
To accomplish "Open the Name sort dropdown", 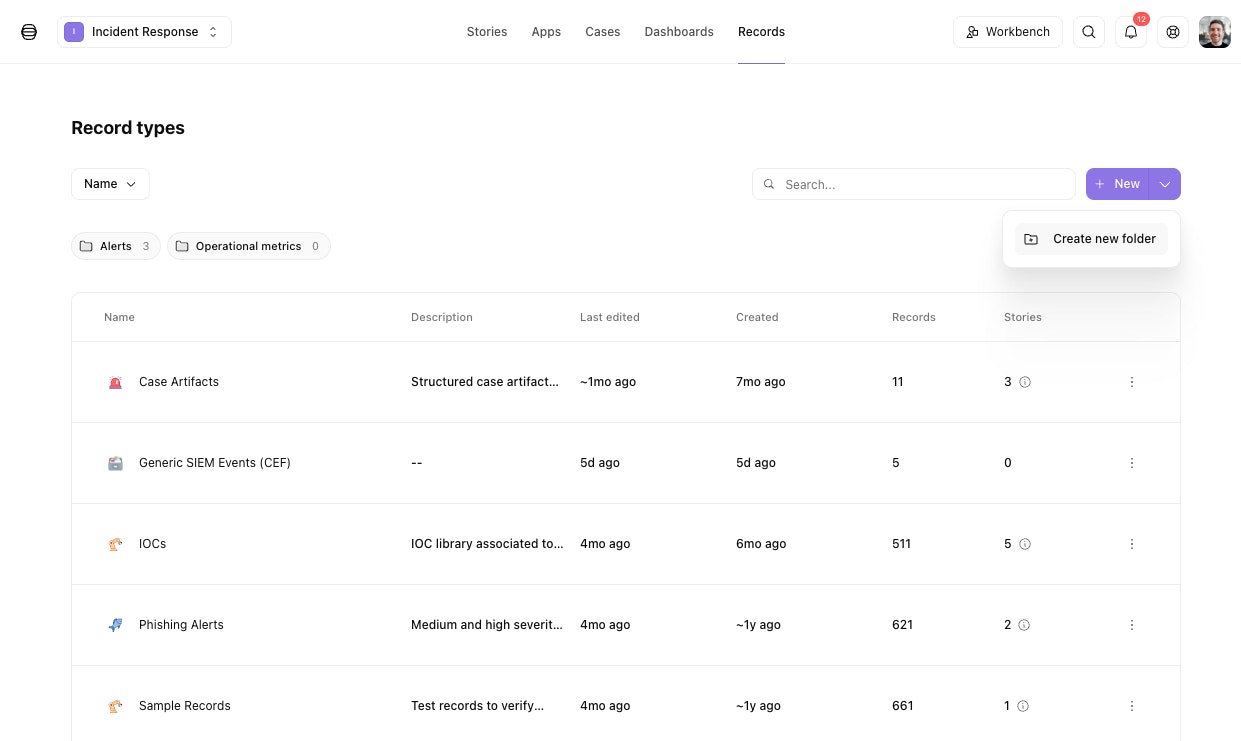I will (110, 184).
